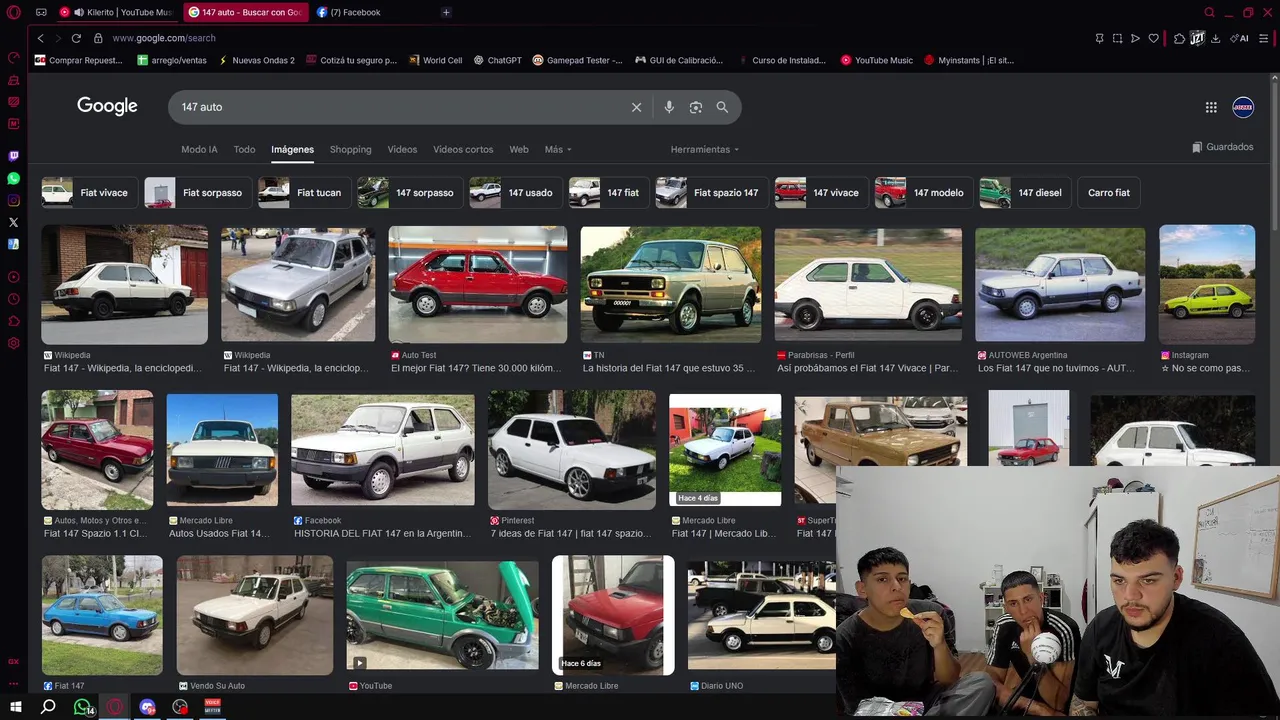Open sidebar history clock icon
The height and width of the screenshot is (720, 1280).
[x=13, y=299]
